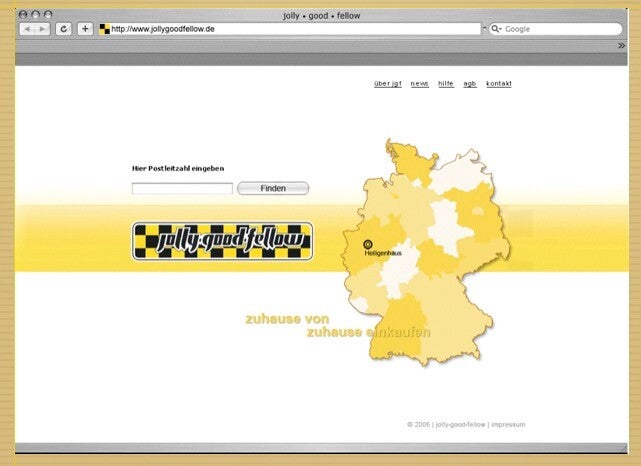Image resolution: width=641 pixels, height=466 pixels.
Task: Click the Heiligenhaus location marker on map
Action: pyautogui.click(x=368, y=244)
